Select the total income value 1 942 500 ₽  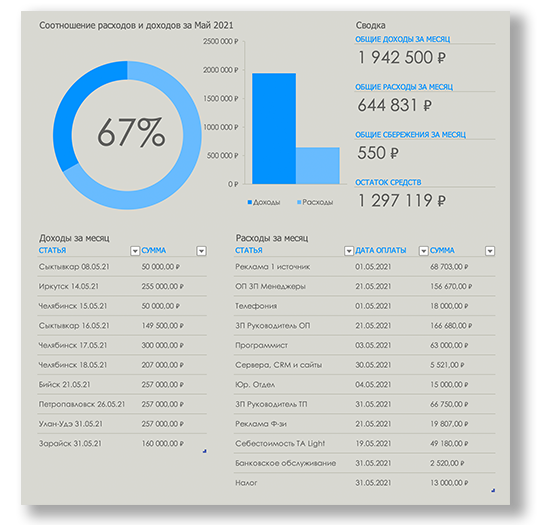pyautogui.click(x=402, y=57)
